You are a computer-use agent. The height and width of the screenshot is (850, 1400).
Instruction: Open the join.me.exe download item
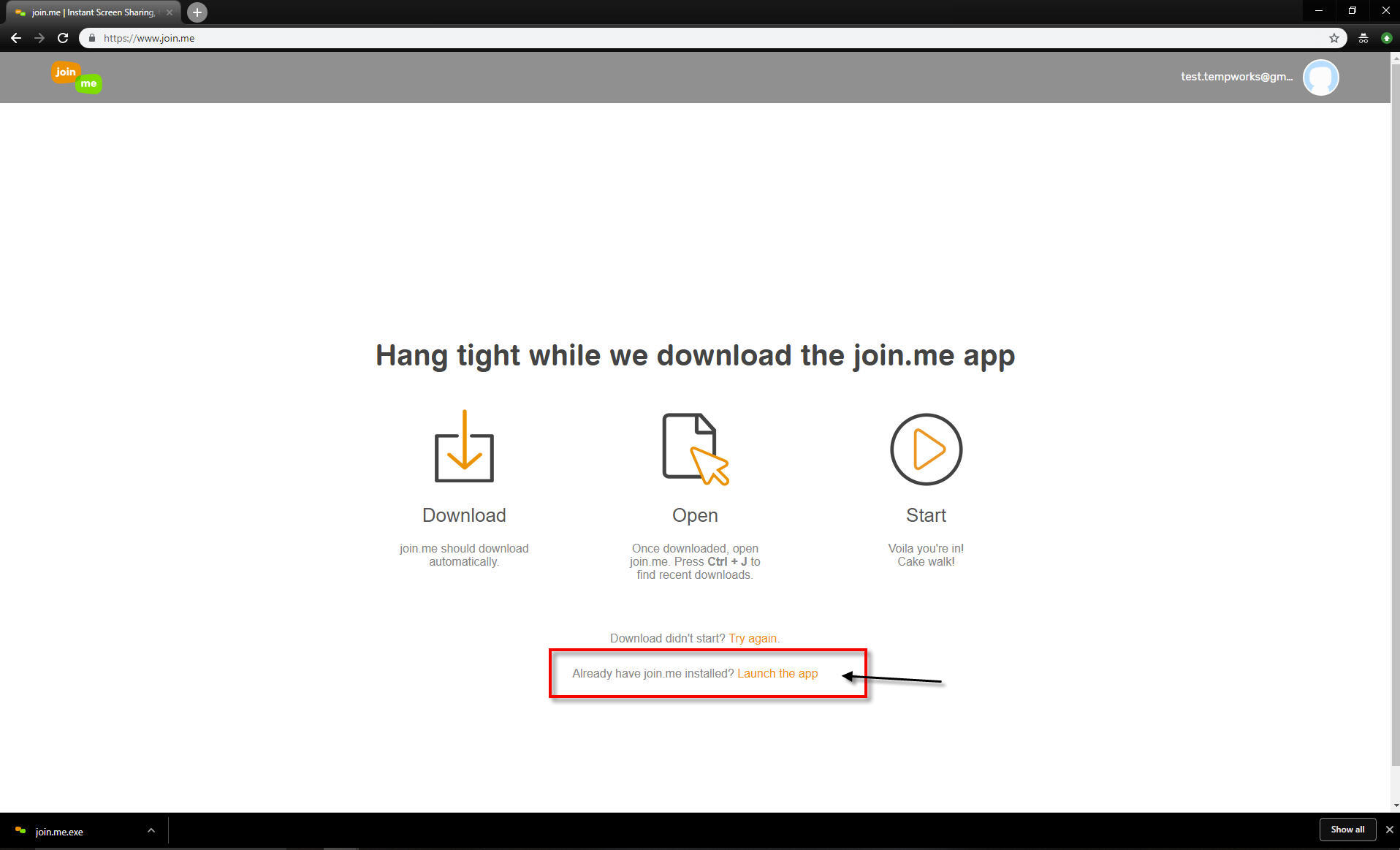pyautogui.click(x=59, y=831)
